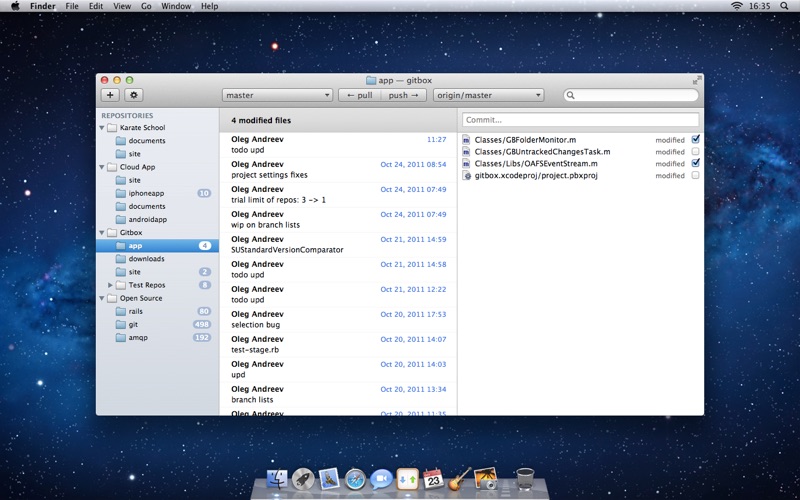Open the Go menu

click(x=146, y=6)
